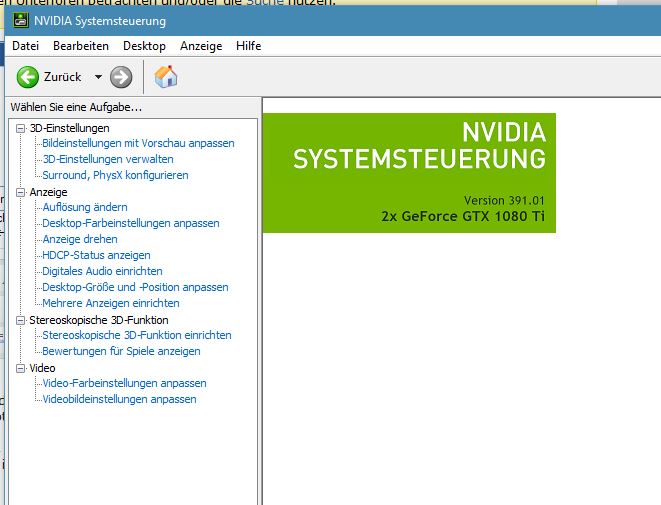This screenshot has width=661, height=505.
Task: Select Anzeige drehen
Action: pyautogui.click(x=80, y=239)
